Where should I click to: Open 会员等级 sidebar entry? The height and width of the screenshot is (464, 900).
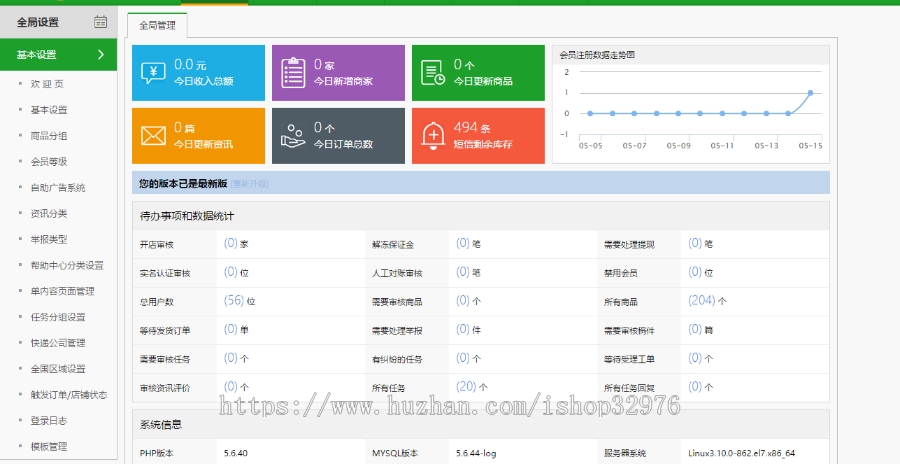pyautogui.click(x=49, y=161)
